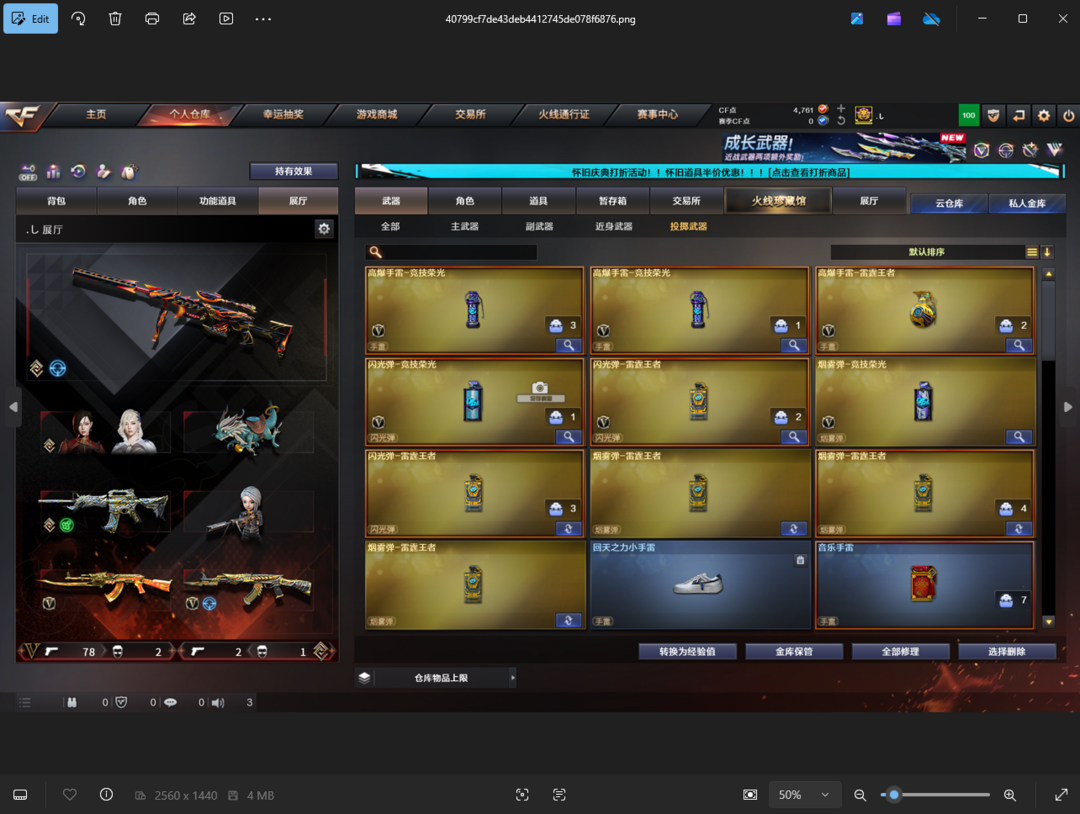Screen dimensions: 1080x814
Task: Click the plus icon beside CF点 balance
Action: 841,109
